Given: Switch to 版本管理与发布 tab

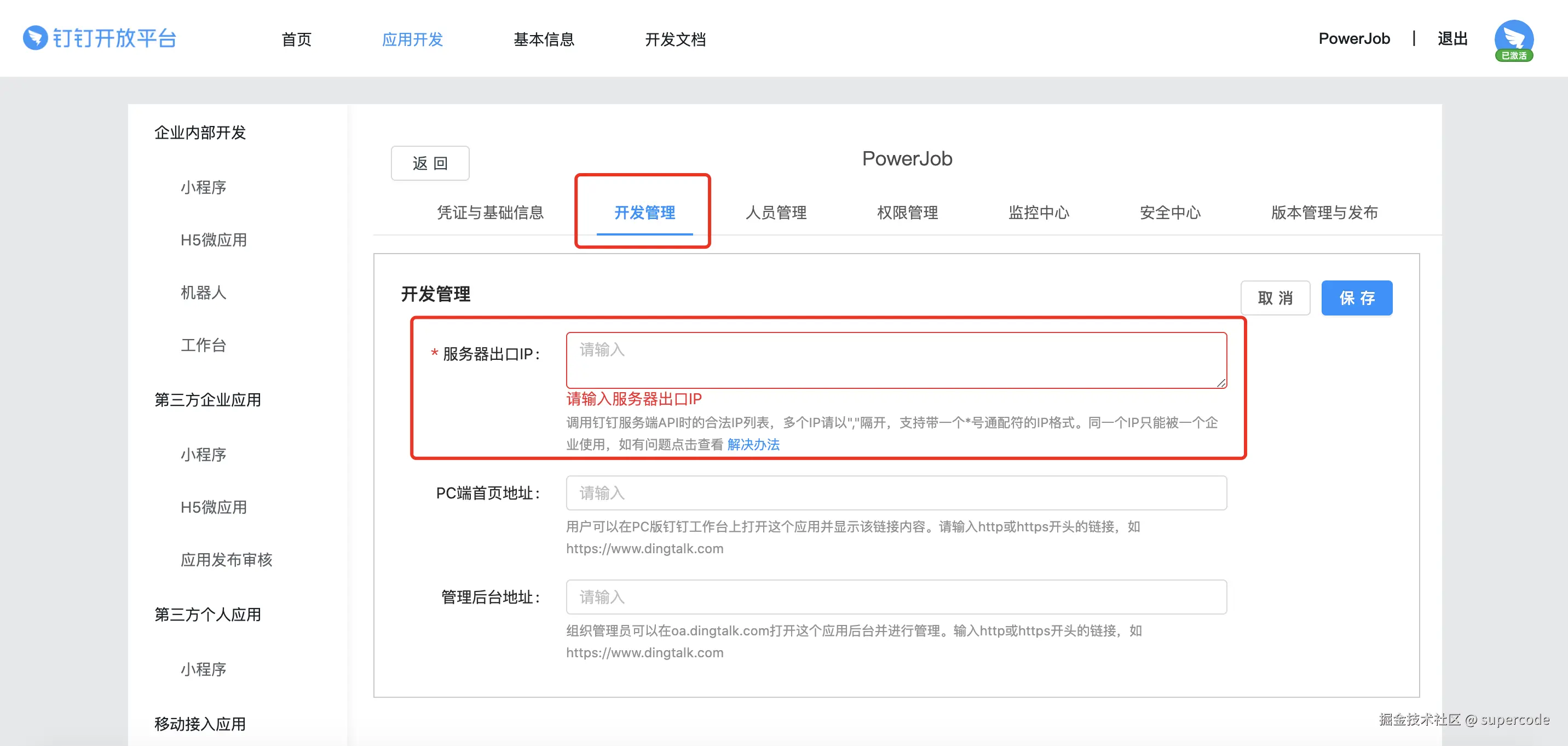Looking at the screenshot, I should click(x=1324, y=213).
